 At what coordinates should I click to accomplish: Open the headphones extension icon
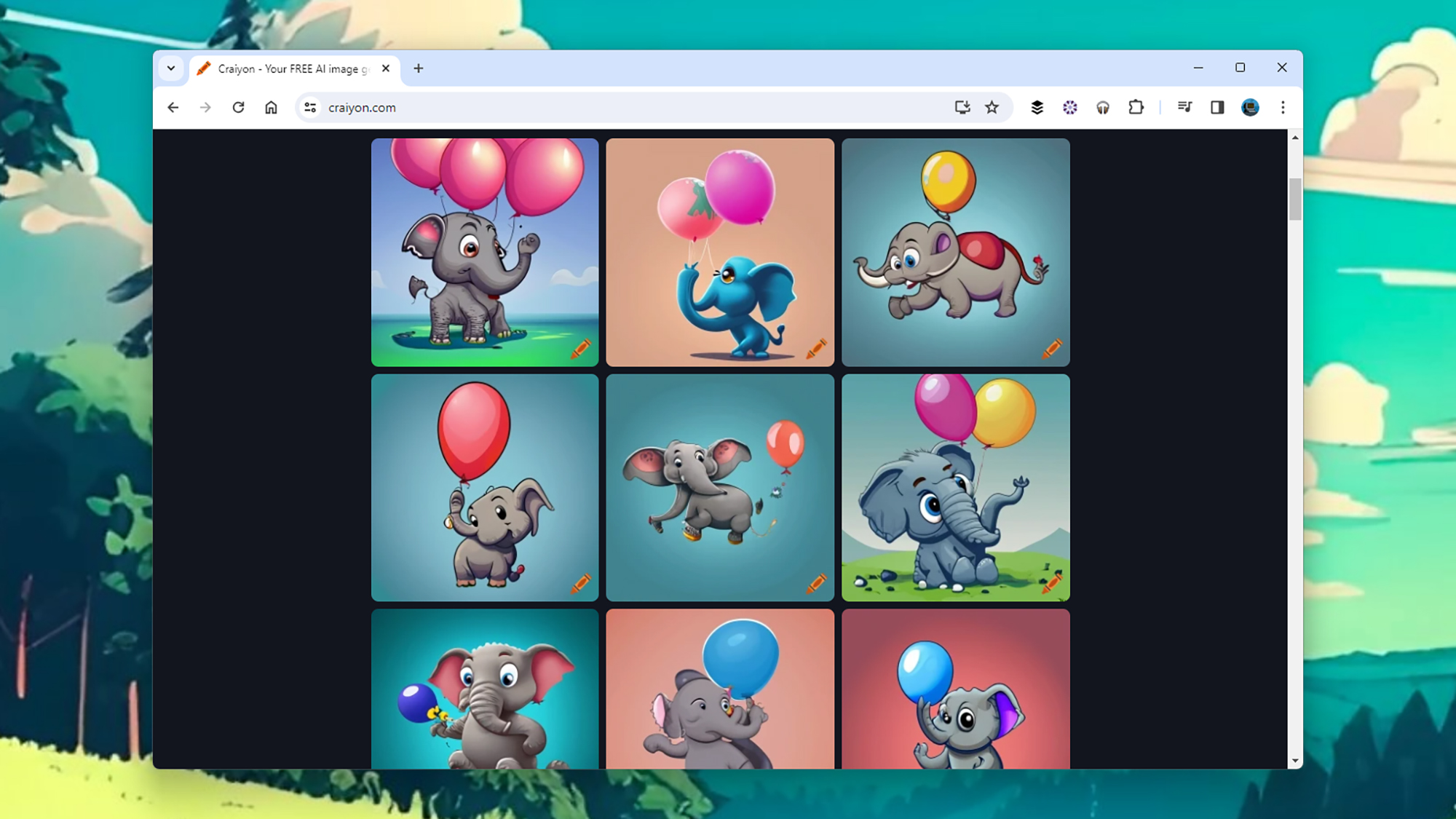(1103, 107)
